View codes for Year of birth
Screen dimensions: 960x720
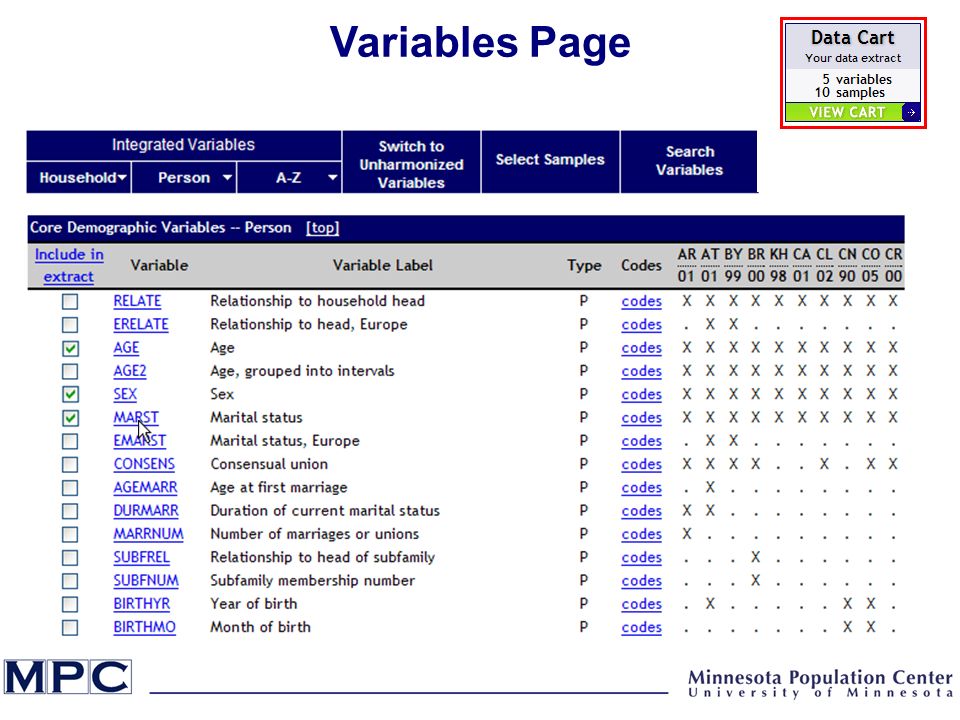point(642,604)
